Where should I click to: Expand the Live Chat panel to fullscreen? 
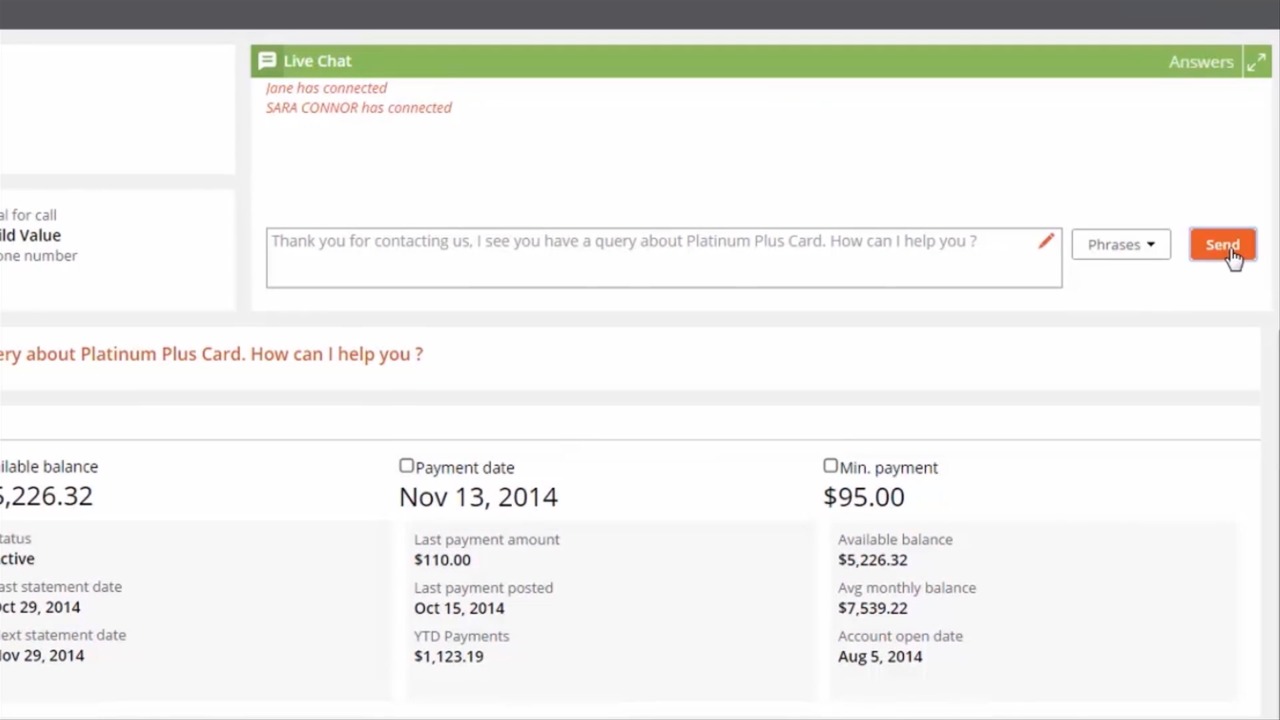coord(1256,62)
